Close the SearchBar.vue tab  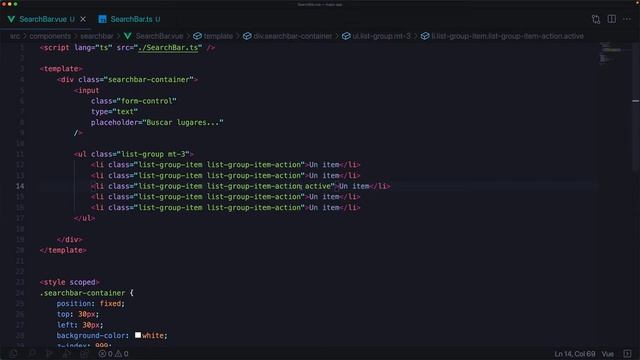coord(83,19)
